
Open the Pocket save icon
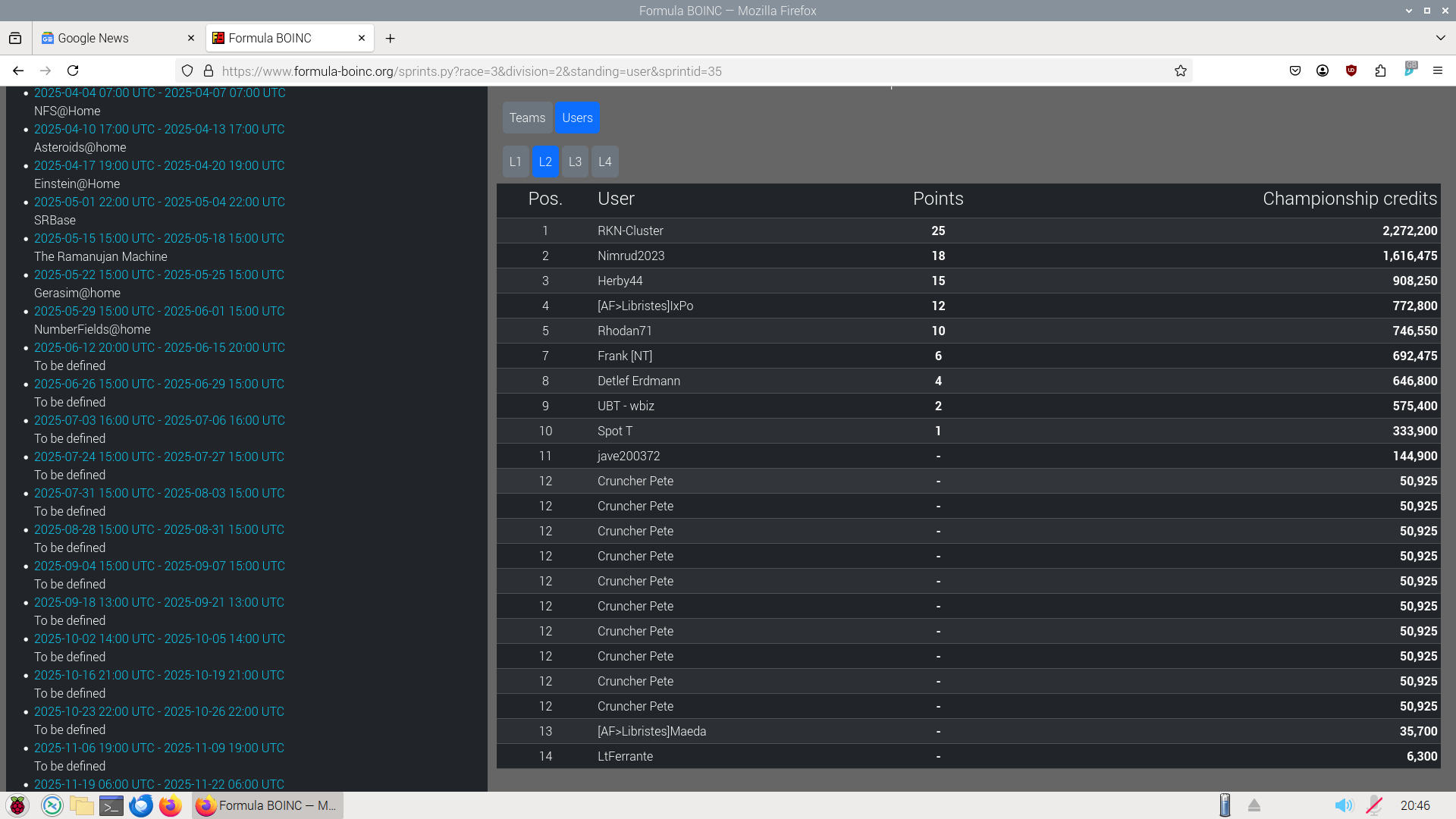coord(1294,71)
